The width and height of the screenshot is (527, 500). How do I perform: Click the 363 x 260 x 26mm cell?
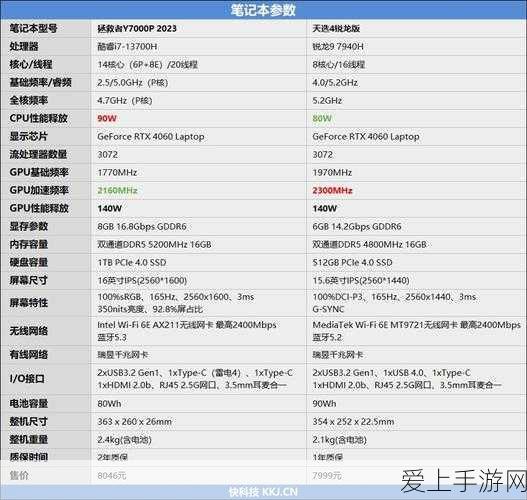(134, 421)
